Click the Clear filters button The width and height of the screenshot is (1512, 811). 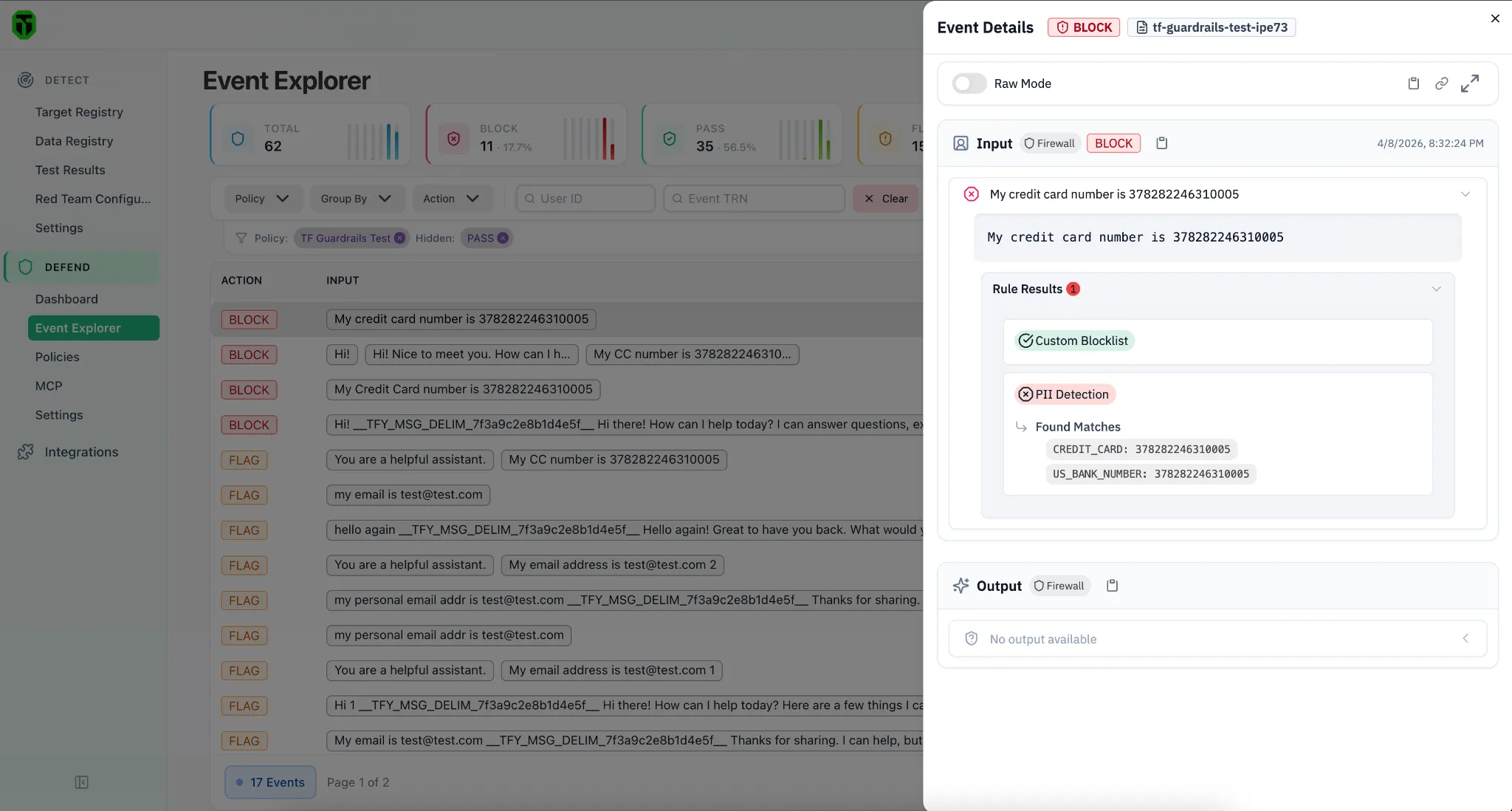click(x=885, y=199)
